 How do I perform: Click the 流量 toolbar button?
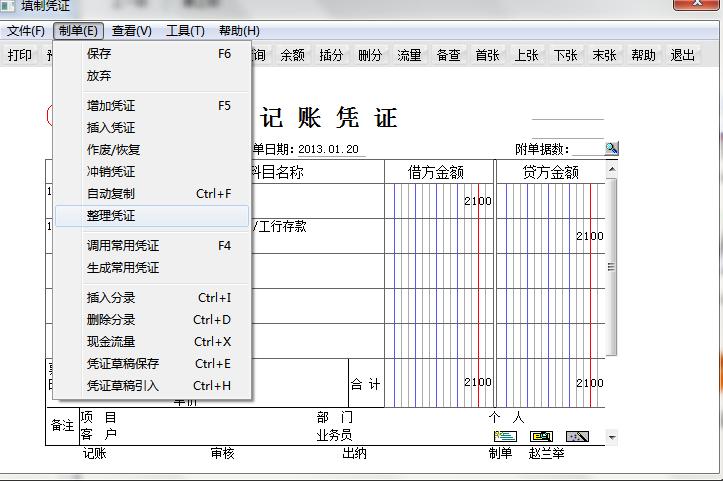(409, 55)
